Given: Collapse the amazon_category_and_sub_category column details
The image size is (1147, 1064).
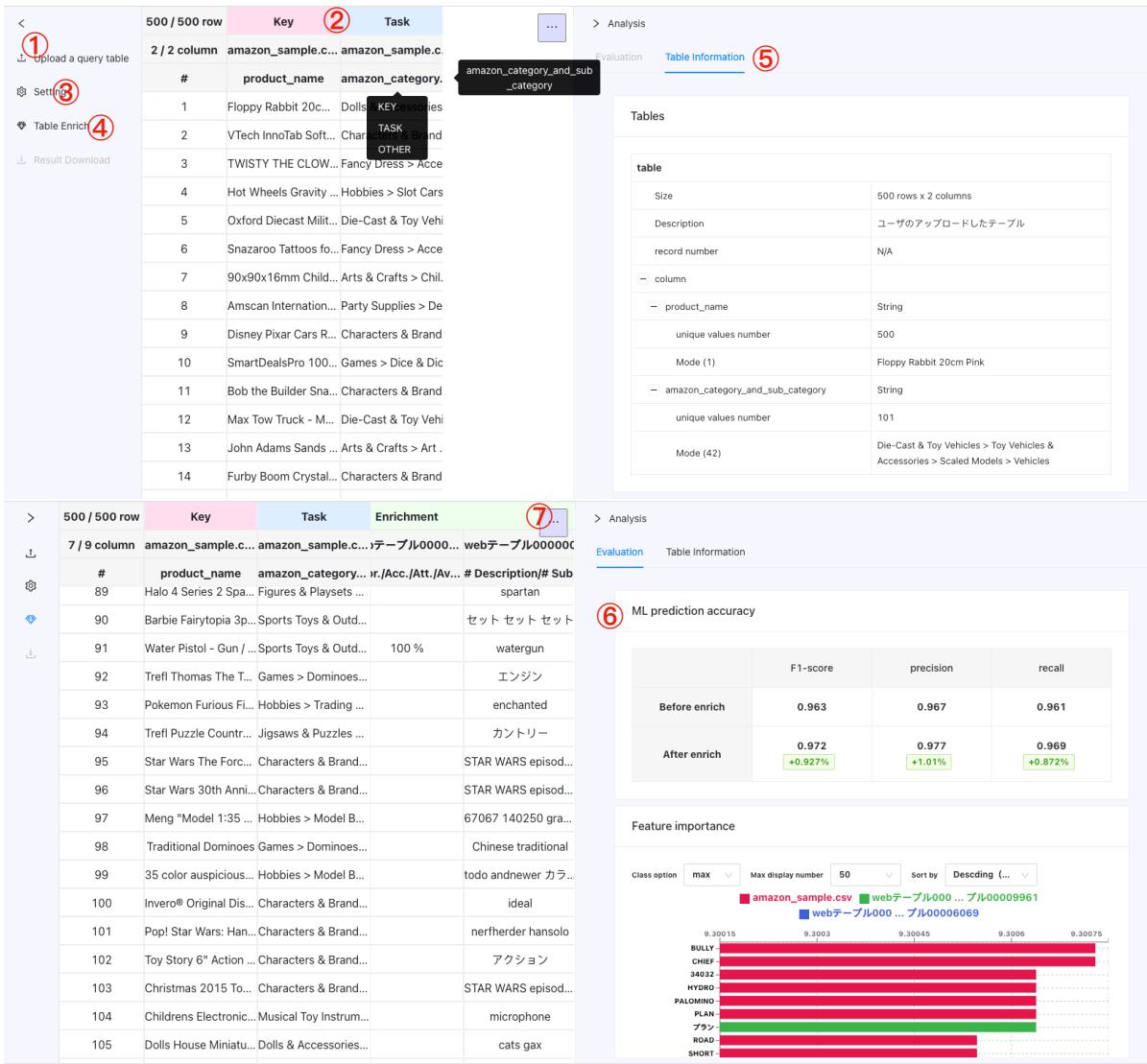Looking at the screenshot, I should coord(654,390).
